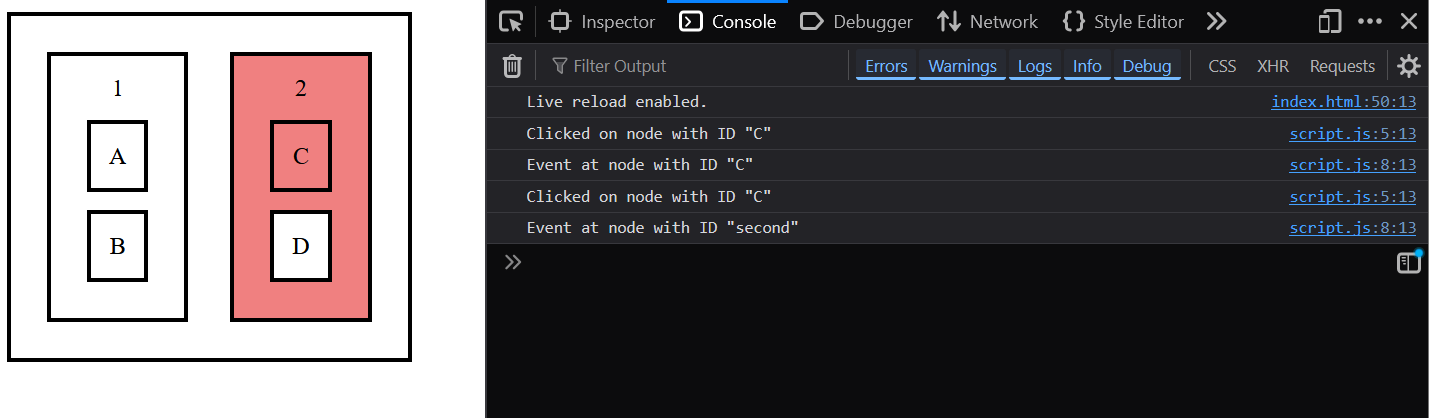The height and width of the screenshot is (418, 1429).
Task: Switch to the Inspector tab
Action: [x=603, y=22]
